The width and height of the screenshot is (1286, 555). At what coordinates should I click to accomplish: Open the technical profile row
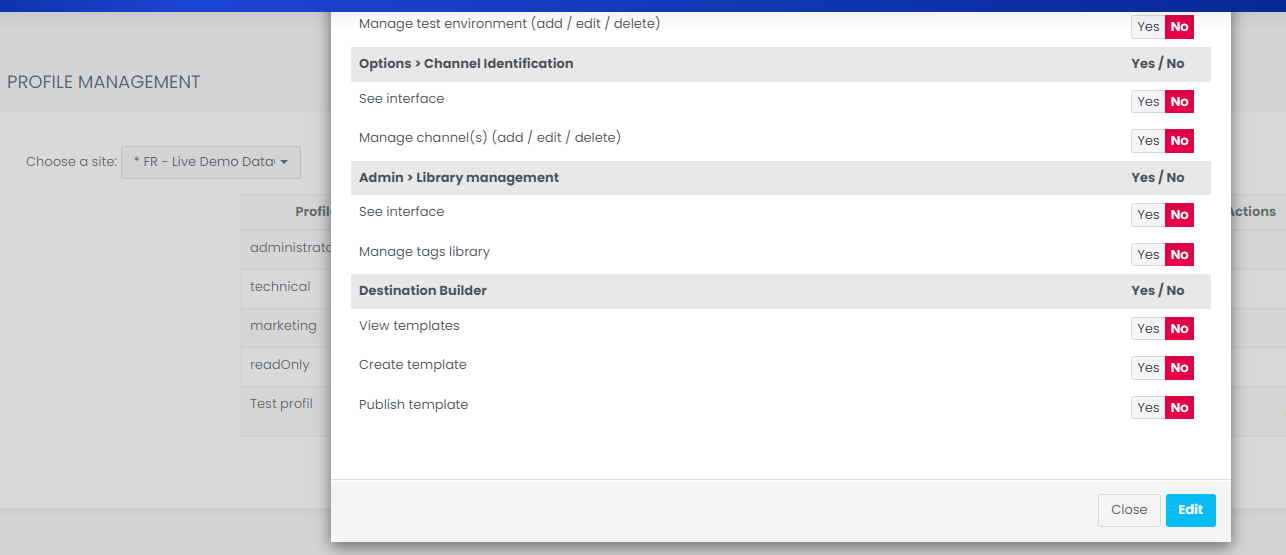[x=280, y=287]
